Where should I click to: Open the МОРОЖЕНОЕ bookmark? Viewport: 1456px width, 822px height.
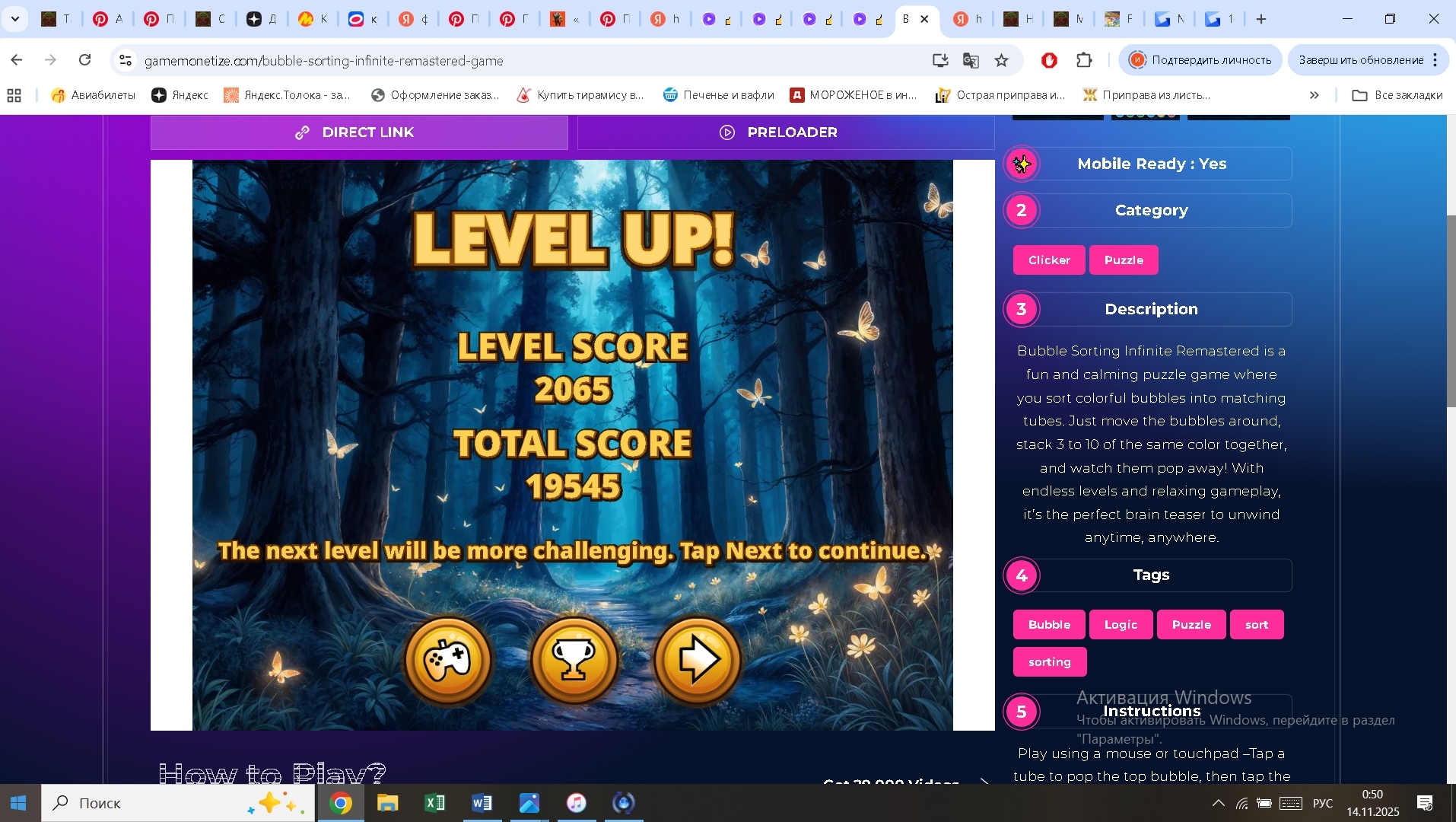854,95
